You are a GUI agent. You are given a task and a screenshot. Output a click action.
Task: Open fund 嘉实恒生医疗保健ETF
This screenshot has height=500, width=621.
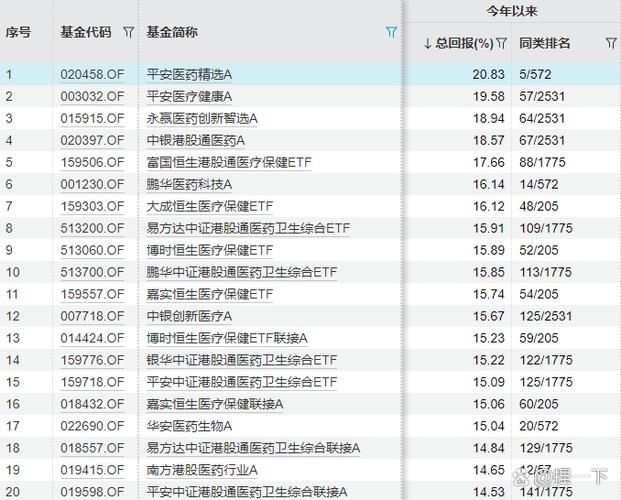click(210, 294)
